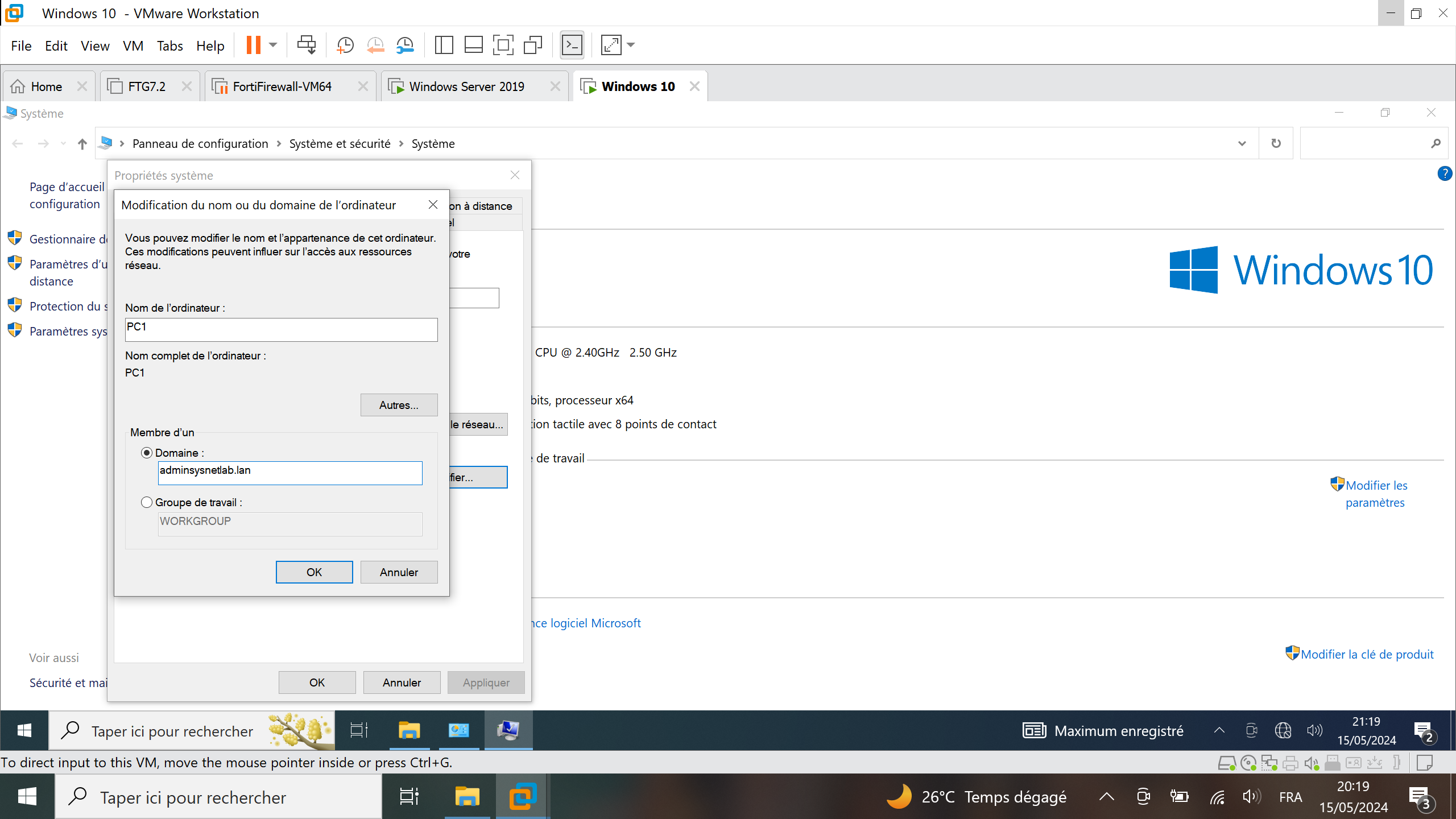Click the guest Control Panel taskbar icon
1456x819 pixels.
coord(458,730)
